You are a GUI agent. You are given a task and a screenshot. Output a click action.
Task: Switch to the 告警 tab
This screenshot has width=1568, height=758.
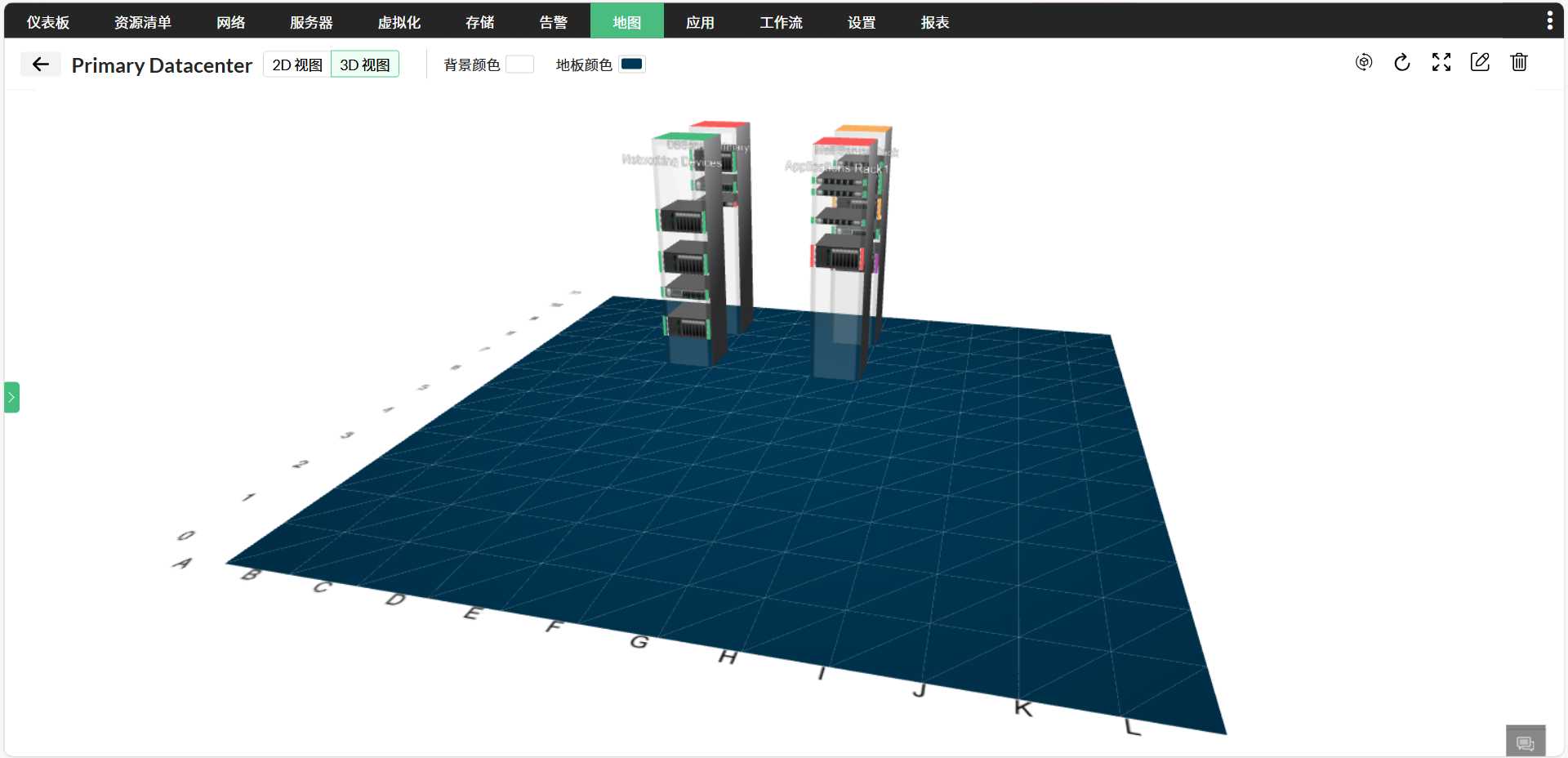(554, 23)
